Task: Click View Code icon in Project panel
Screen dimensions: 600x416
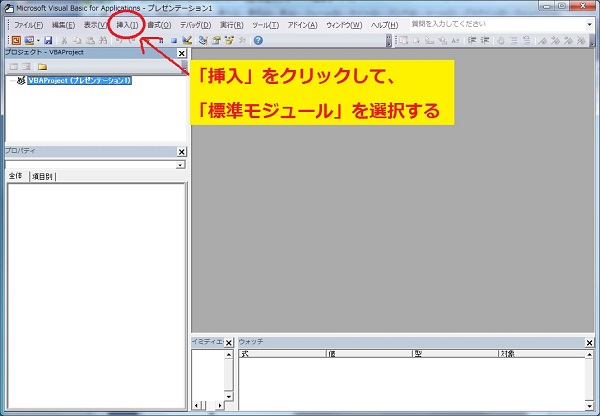Action: [x=14, y=67]
